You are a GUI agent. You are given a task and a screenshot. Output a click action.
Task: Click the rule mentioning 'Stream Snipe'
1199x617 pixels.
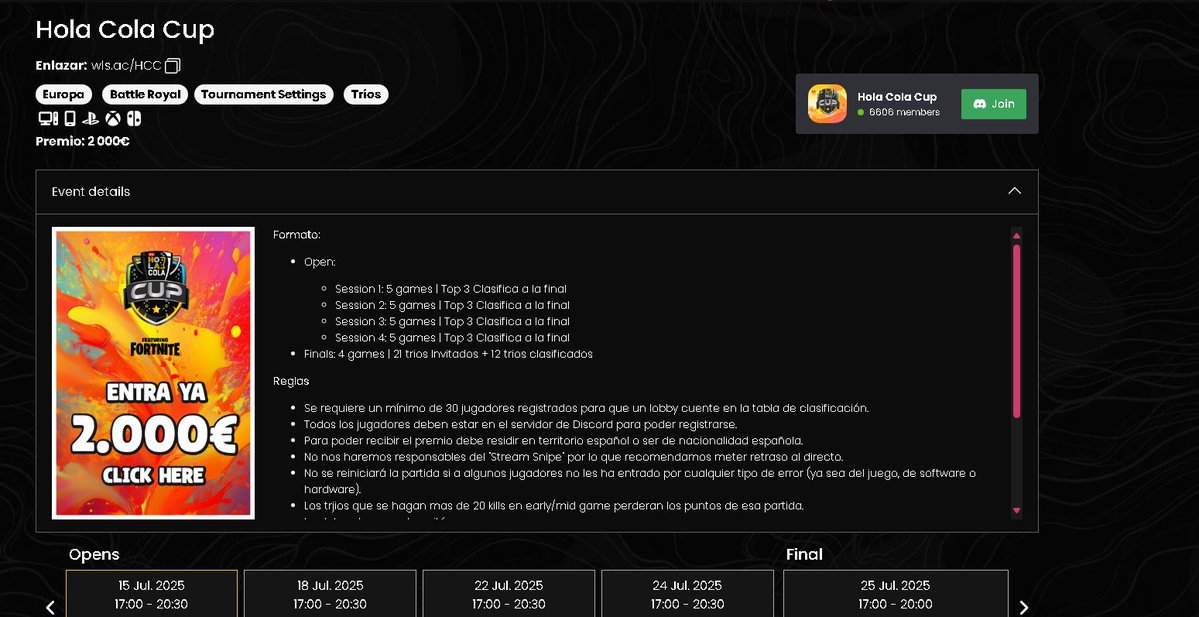point(574,457)
